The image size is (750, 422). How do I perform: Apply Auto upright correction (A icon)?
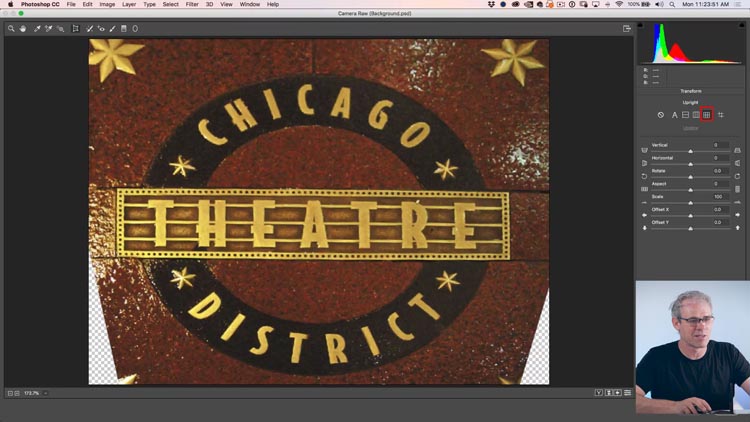point(674,115)
